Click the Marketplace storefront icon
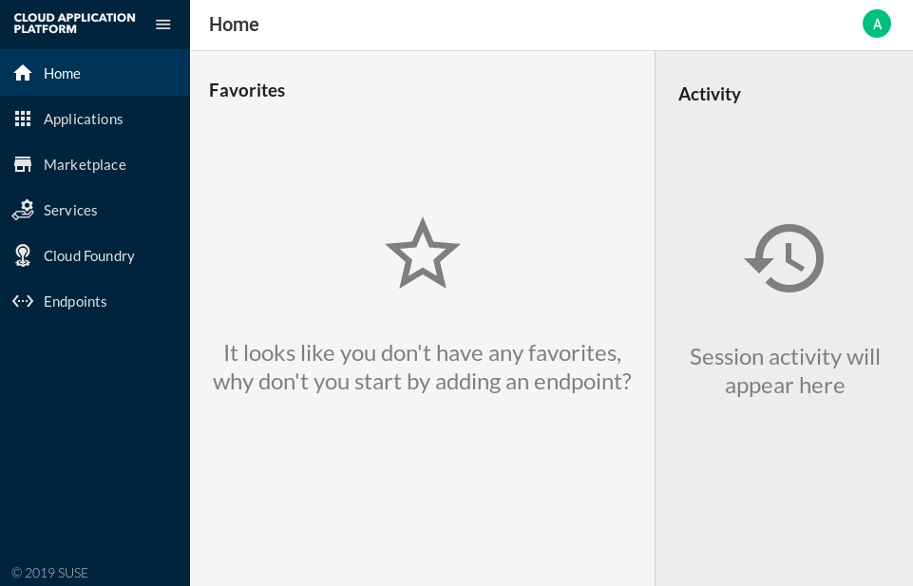 [22, 164]
